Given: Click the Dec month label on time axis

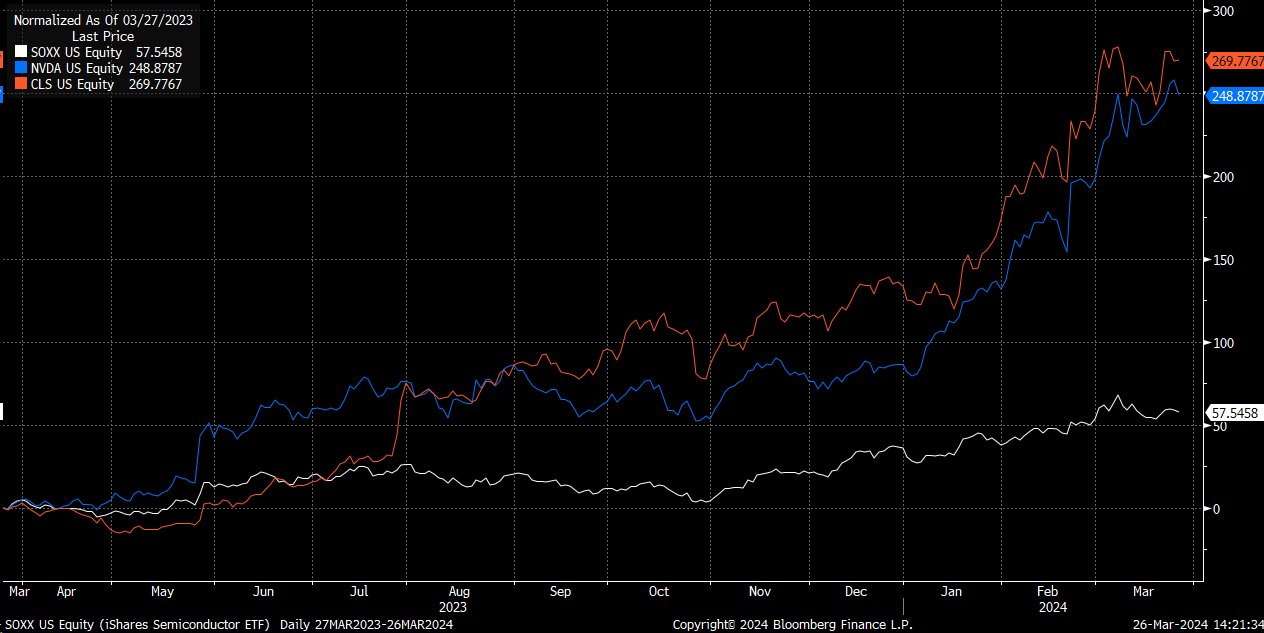Looking at the screenshot, I should [856, 591].
